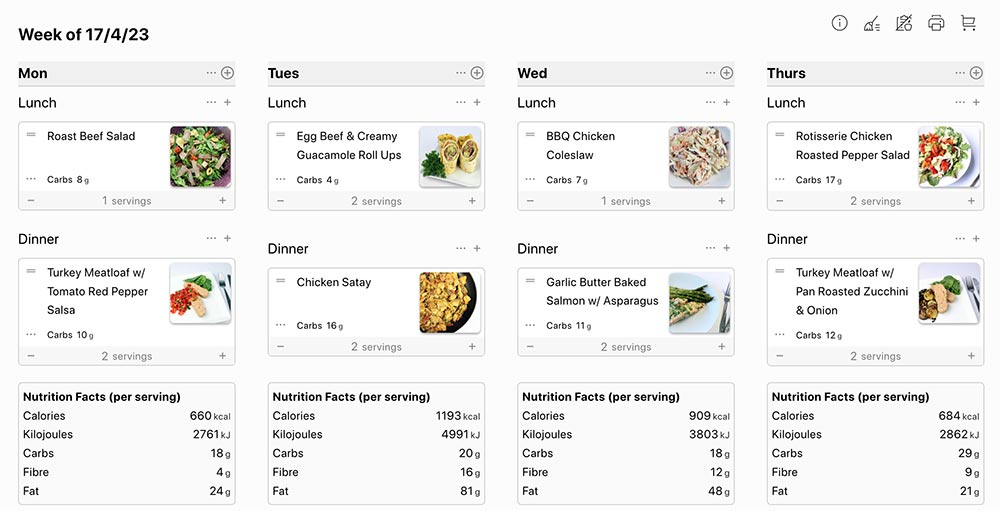
Task: Click the edit notes pencil icon
Action: point(904,24)
